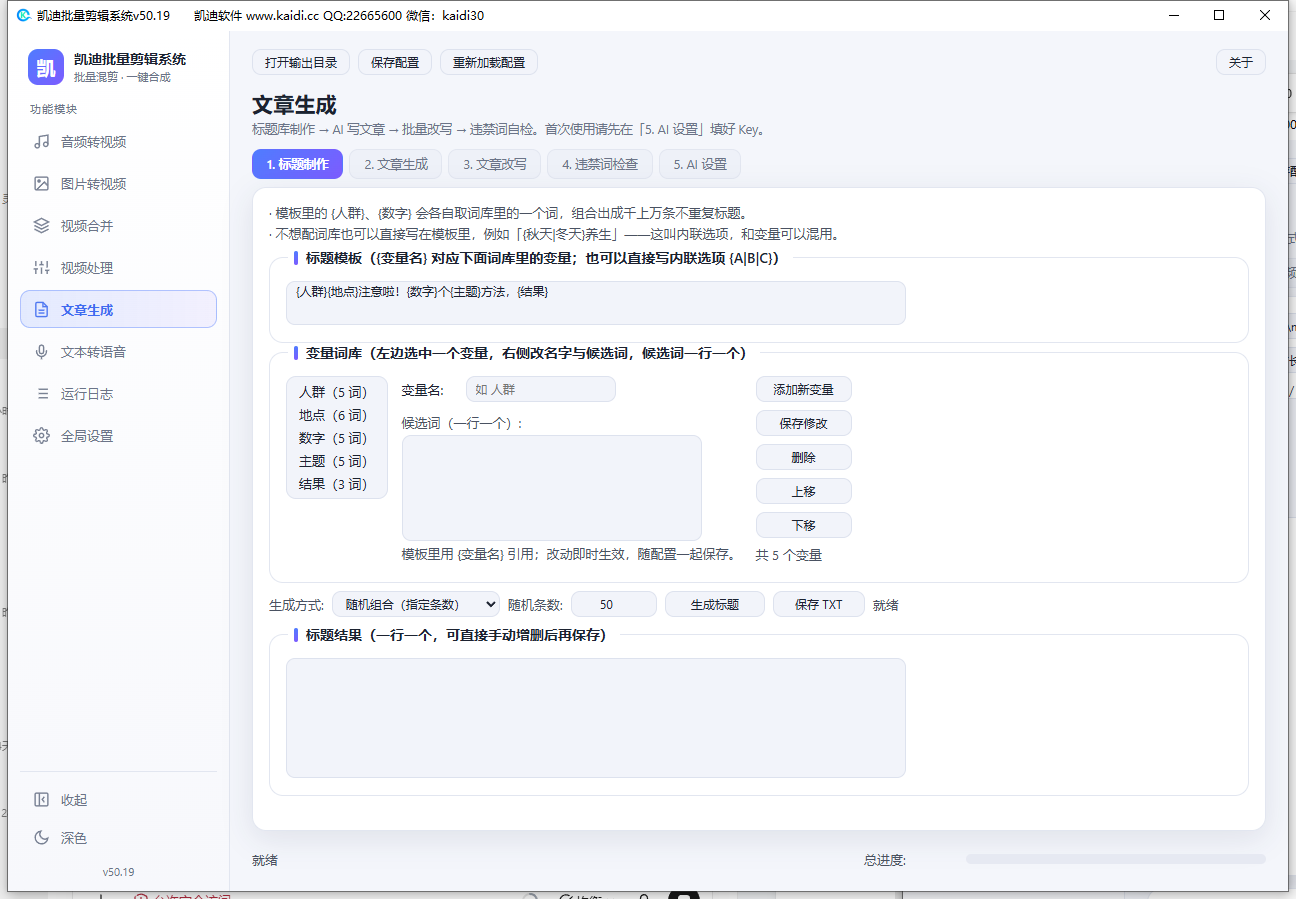Click the 删除 button for variables
The image size is (1296, 899).
click(804, 457)
